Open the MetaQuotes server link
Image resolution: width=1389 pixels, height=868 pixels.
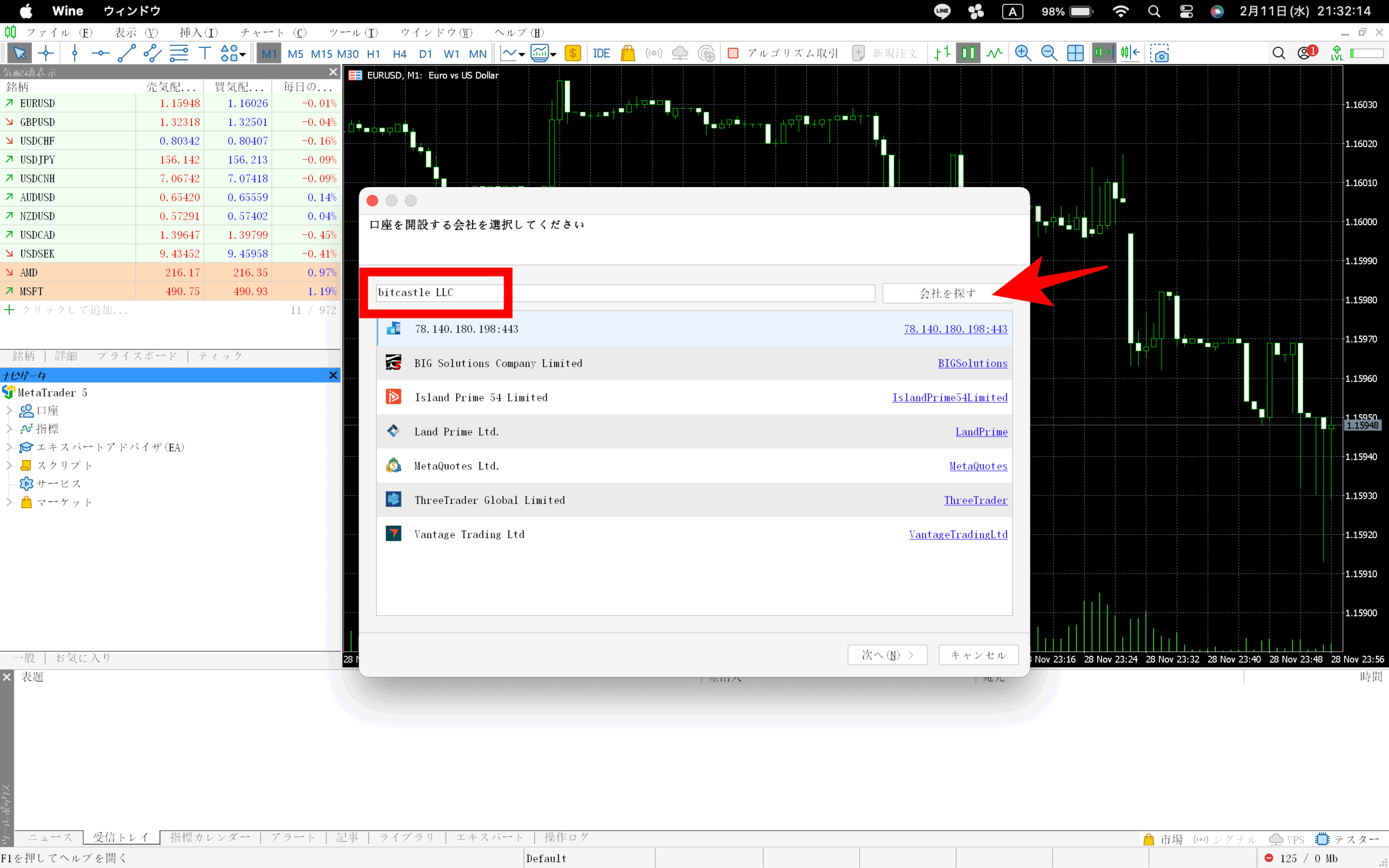click(x=978, y=466)
